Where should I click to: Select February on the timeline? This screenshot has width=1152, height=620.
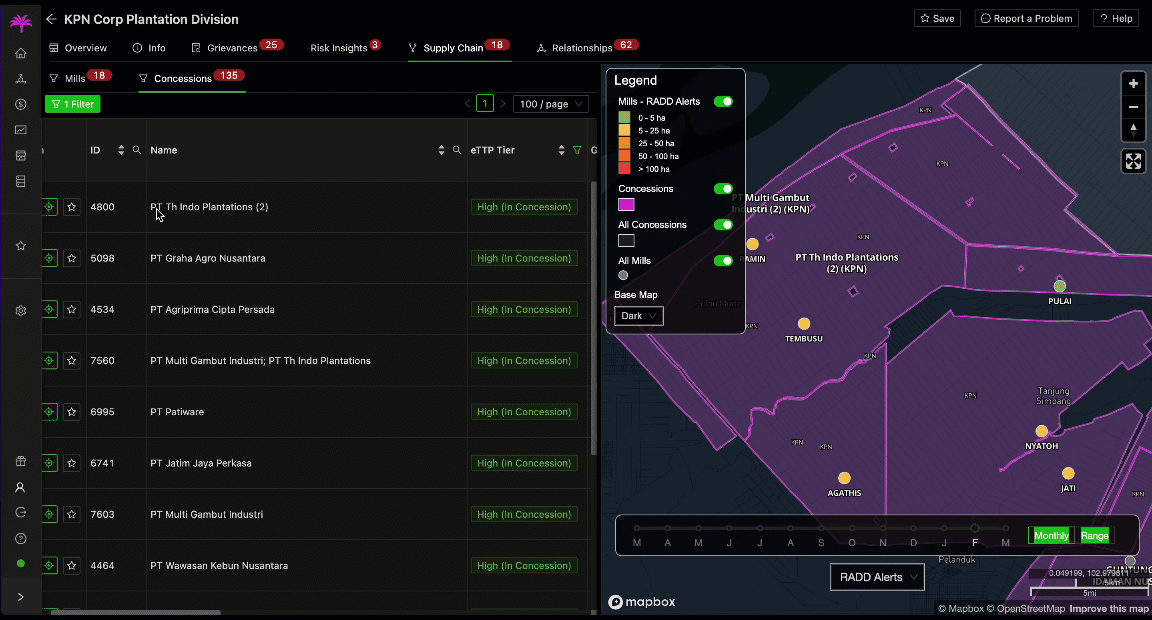click(x=975, y=528)
